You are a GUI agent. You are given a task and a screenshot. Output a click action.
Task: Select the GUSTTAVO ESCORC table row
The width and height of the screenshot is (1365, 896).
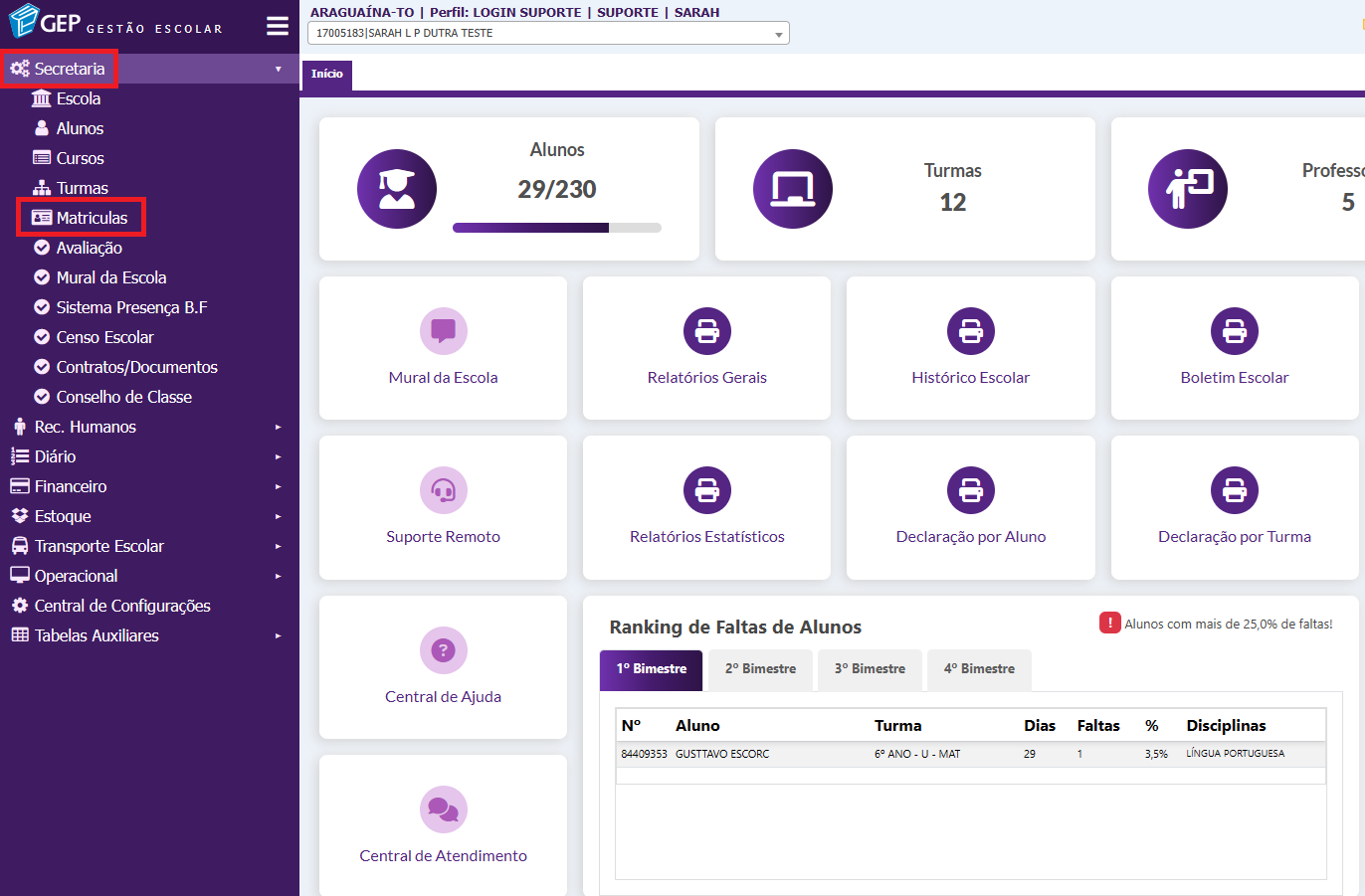click(970, 754)
